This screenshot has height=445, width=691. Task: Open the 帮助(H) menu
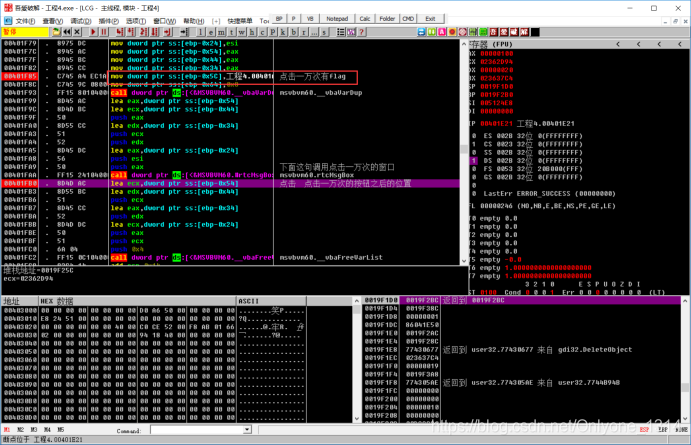(193, 21)
